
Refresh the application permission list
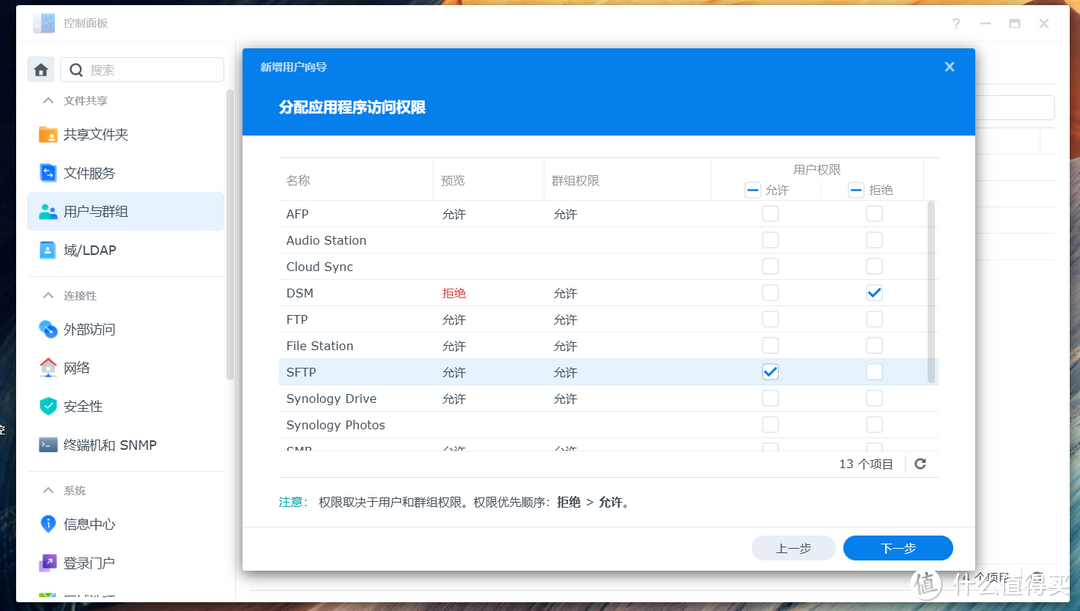pyautogui.click(x=920, y=463)
